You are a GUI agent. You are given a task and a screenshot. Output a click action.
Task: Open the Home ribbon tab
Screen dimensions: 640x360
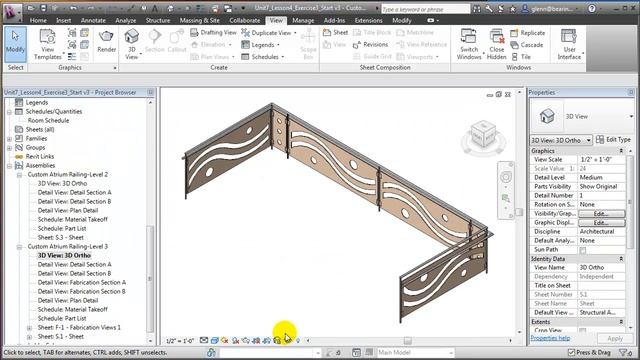point(38,20)
